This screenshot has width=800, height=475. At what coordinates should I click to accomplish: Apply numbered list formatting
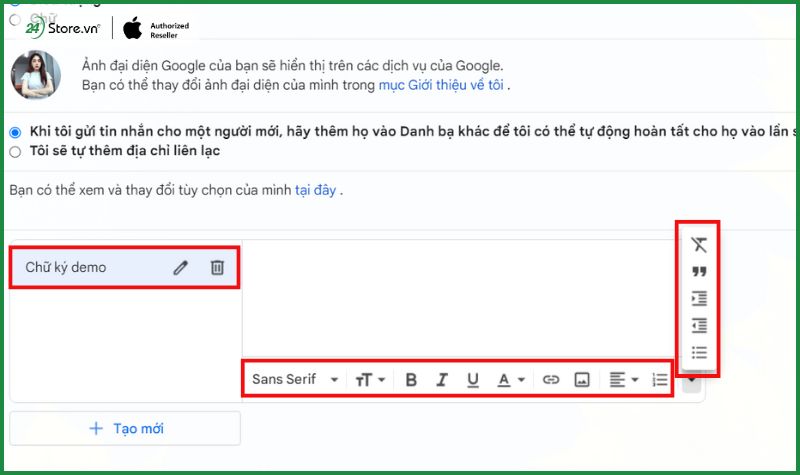click(x=660, y=380)
